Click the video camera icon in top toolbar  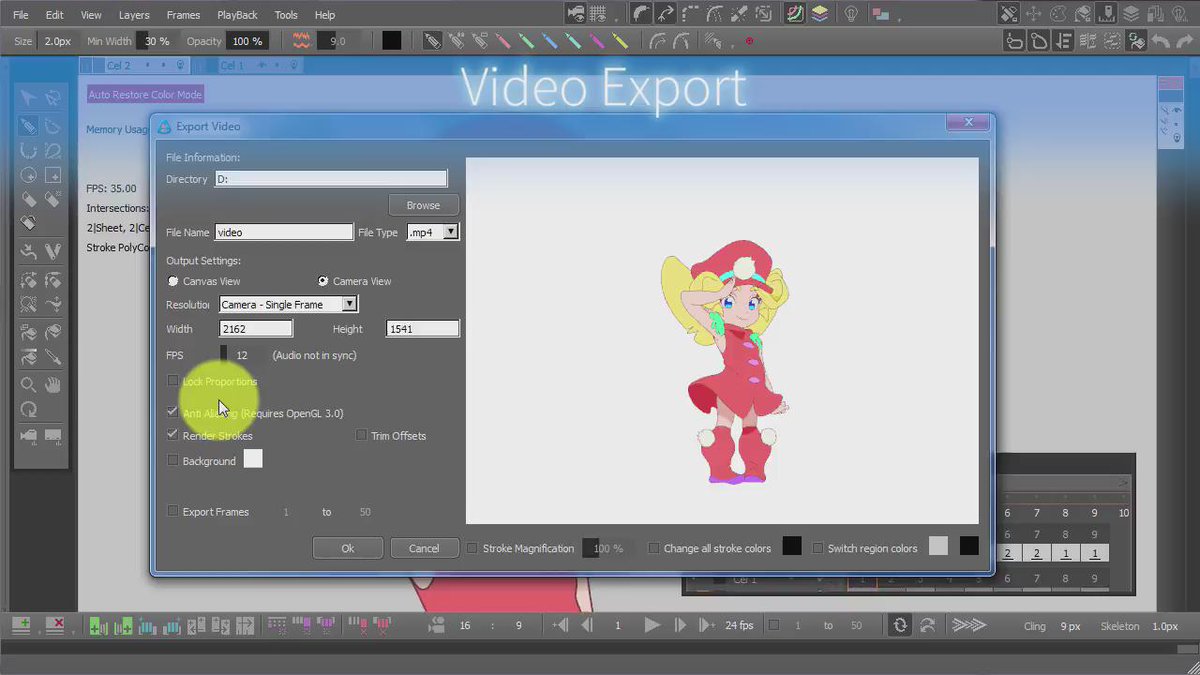coord(575,14)
